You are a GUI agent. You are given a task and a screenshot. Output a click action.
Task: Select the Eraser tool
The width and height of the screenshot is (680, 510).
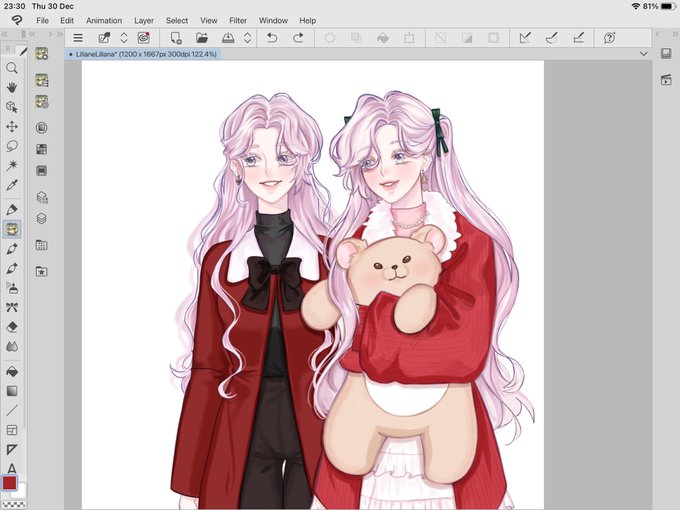pyautogui.click(x=12, y=327)
